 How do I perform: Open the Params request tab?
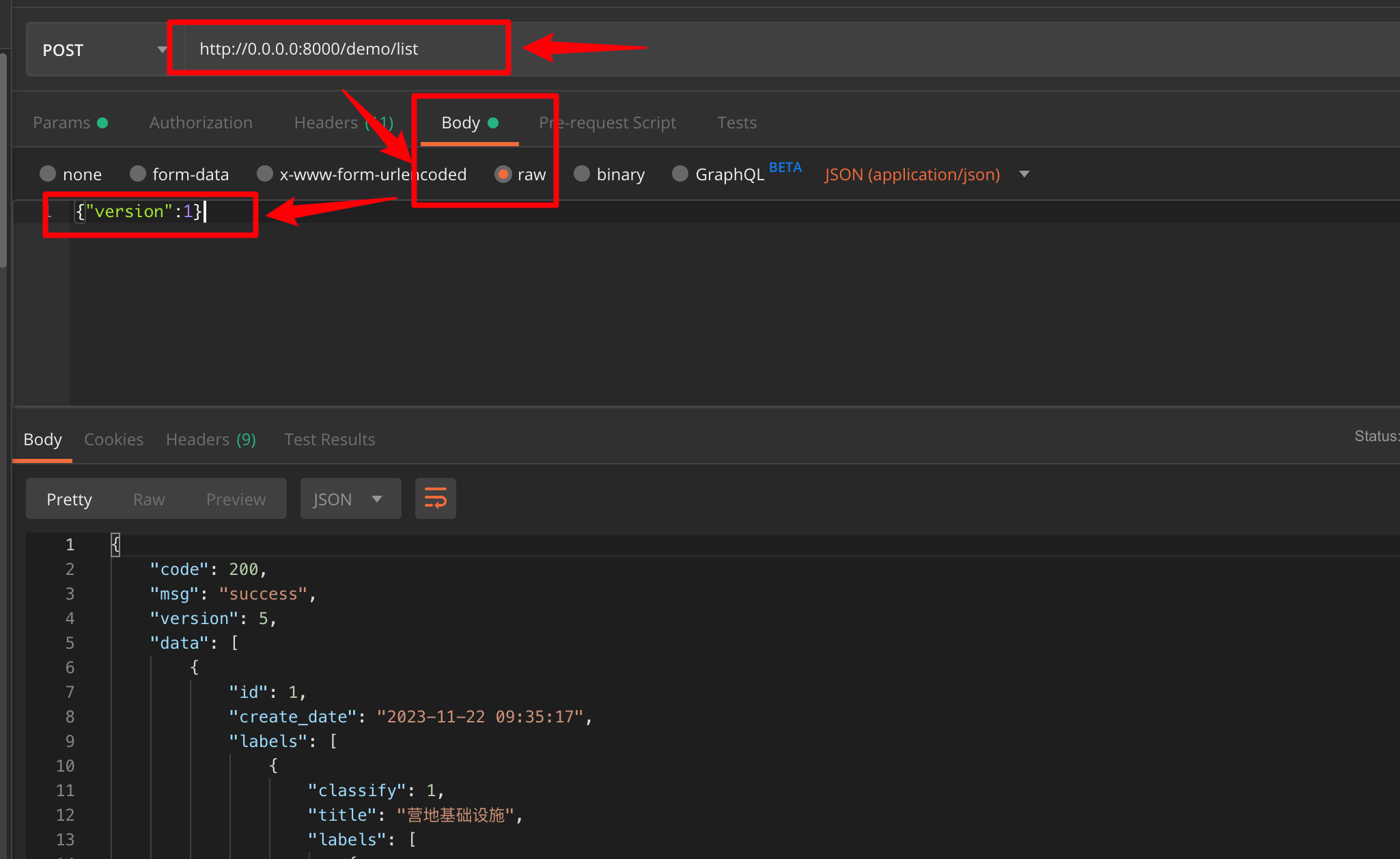tap(62, 123)
